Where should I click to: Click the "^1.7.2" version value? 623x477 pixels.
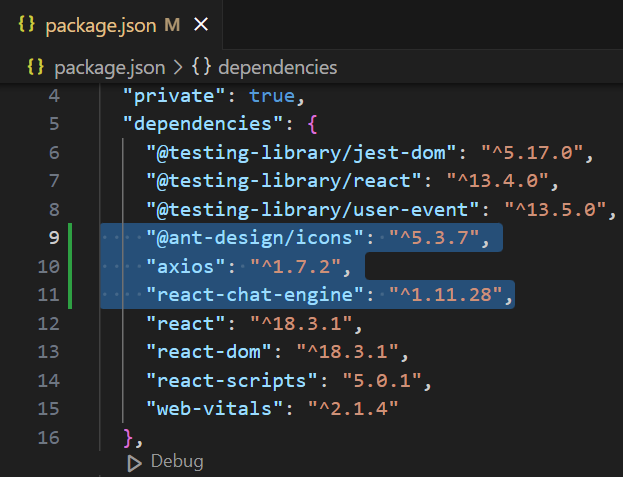click(296, 267)
